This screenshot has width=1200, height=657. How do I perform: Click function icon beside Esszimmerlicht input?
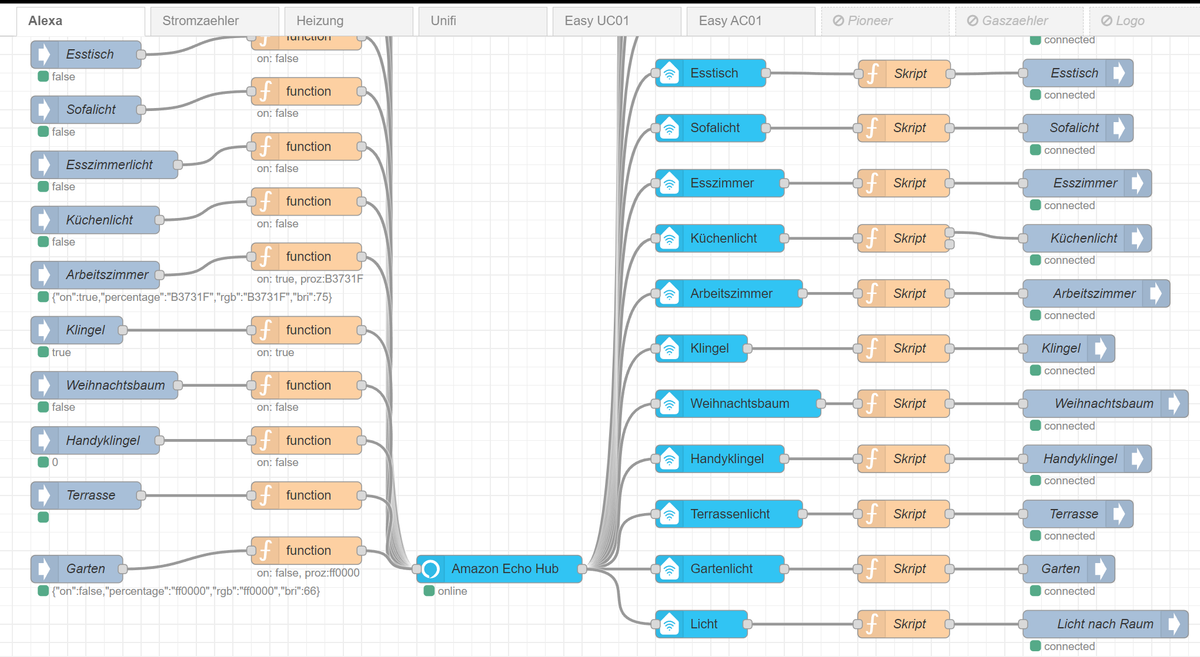coord(264,147)
